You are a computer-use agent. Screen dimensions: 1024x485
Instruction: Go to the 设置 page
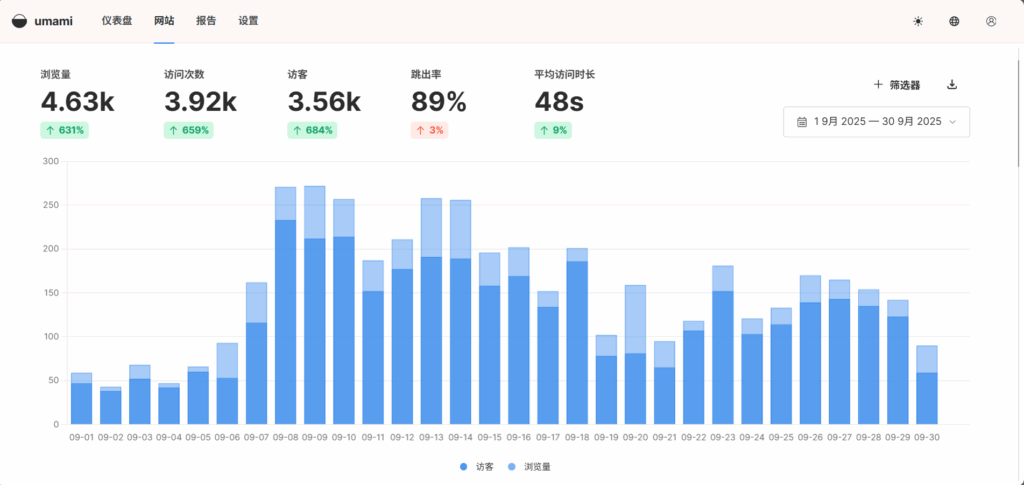[x=248, y=21]
